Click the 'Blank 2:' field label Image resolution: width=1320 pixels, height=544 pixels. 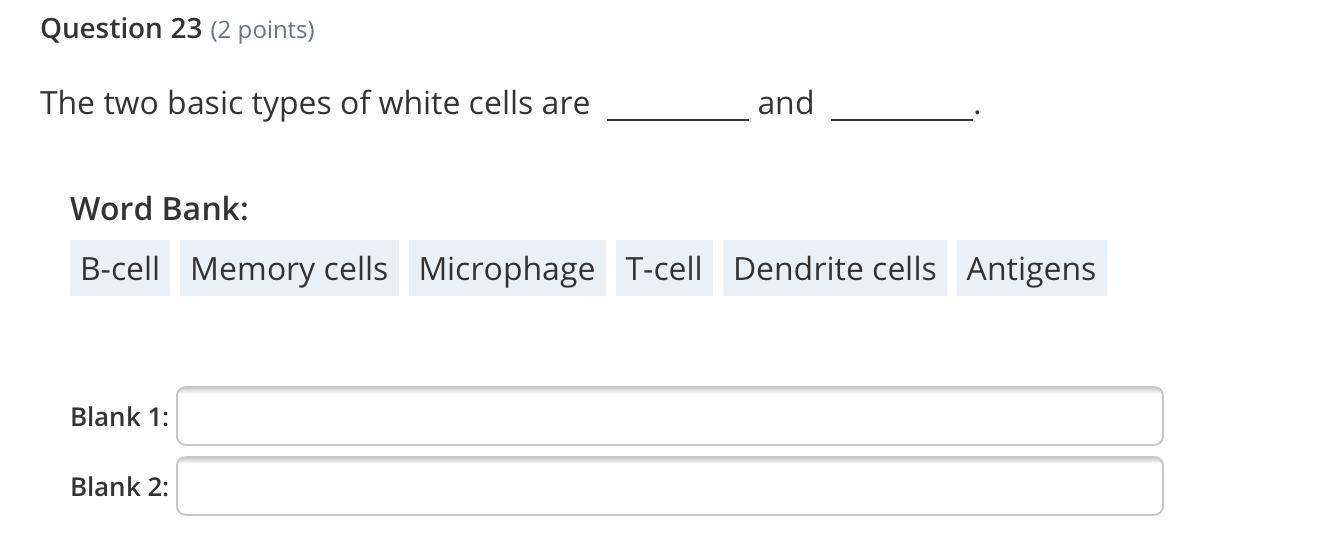click(119, 486)
